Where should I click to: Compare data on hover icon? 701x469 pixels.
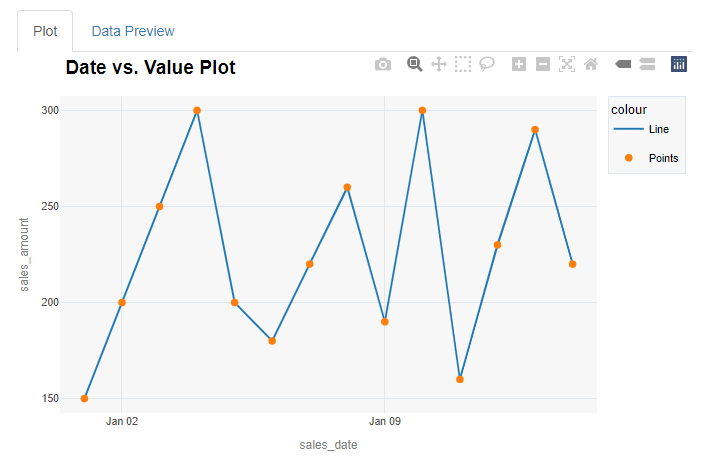[x=647, y=64]
